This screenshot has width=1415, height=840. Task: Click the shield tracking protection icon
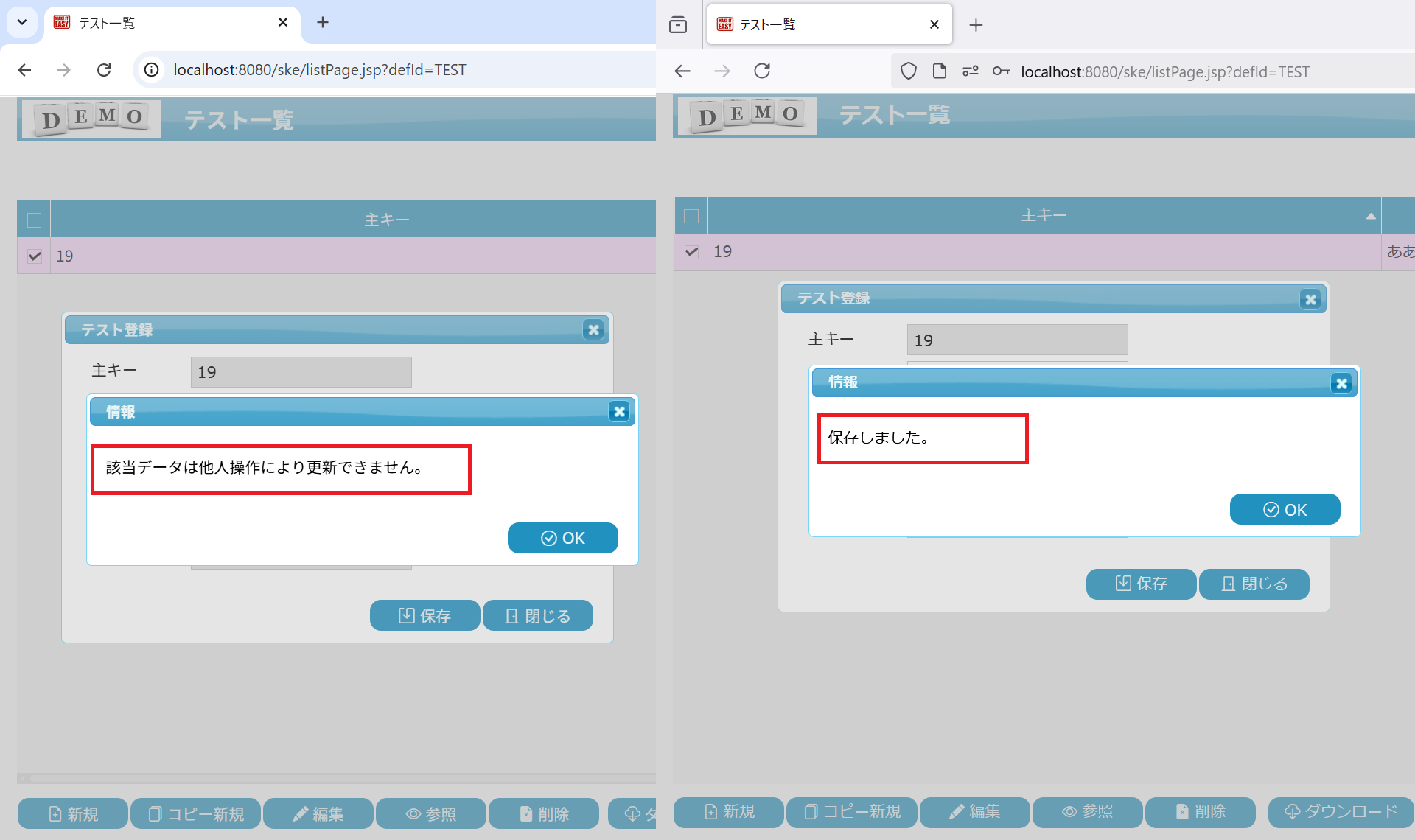tap(909, 71)
